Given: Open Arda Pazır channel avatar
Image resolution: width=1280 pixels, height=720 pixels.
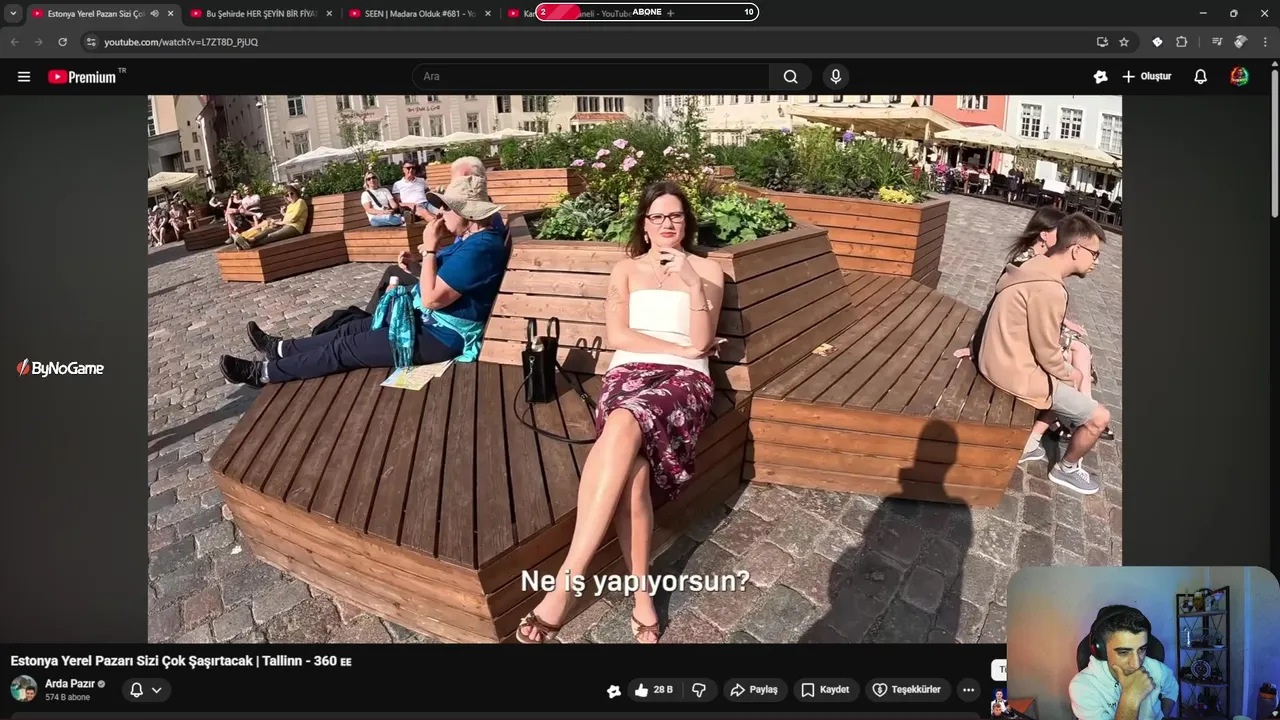Looking at the screenshot, I should tap(24, 689).
